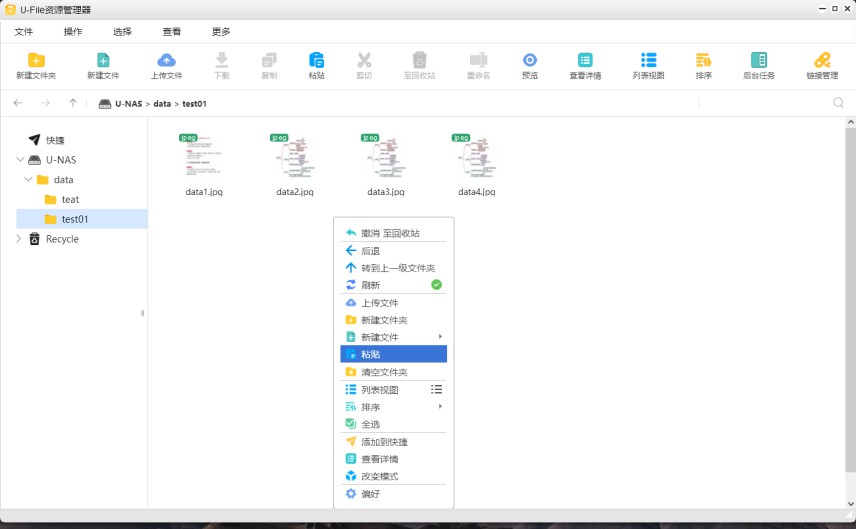Choose 全选 in the context menu
Viewport: 856px width, 529px height.
point(370,424)
